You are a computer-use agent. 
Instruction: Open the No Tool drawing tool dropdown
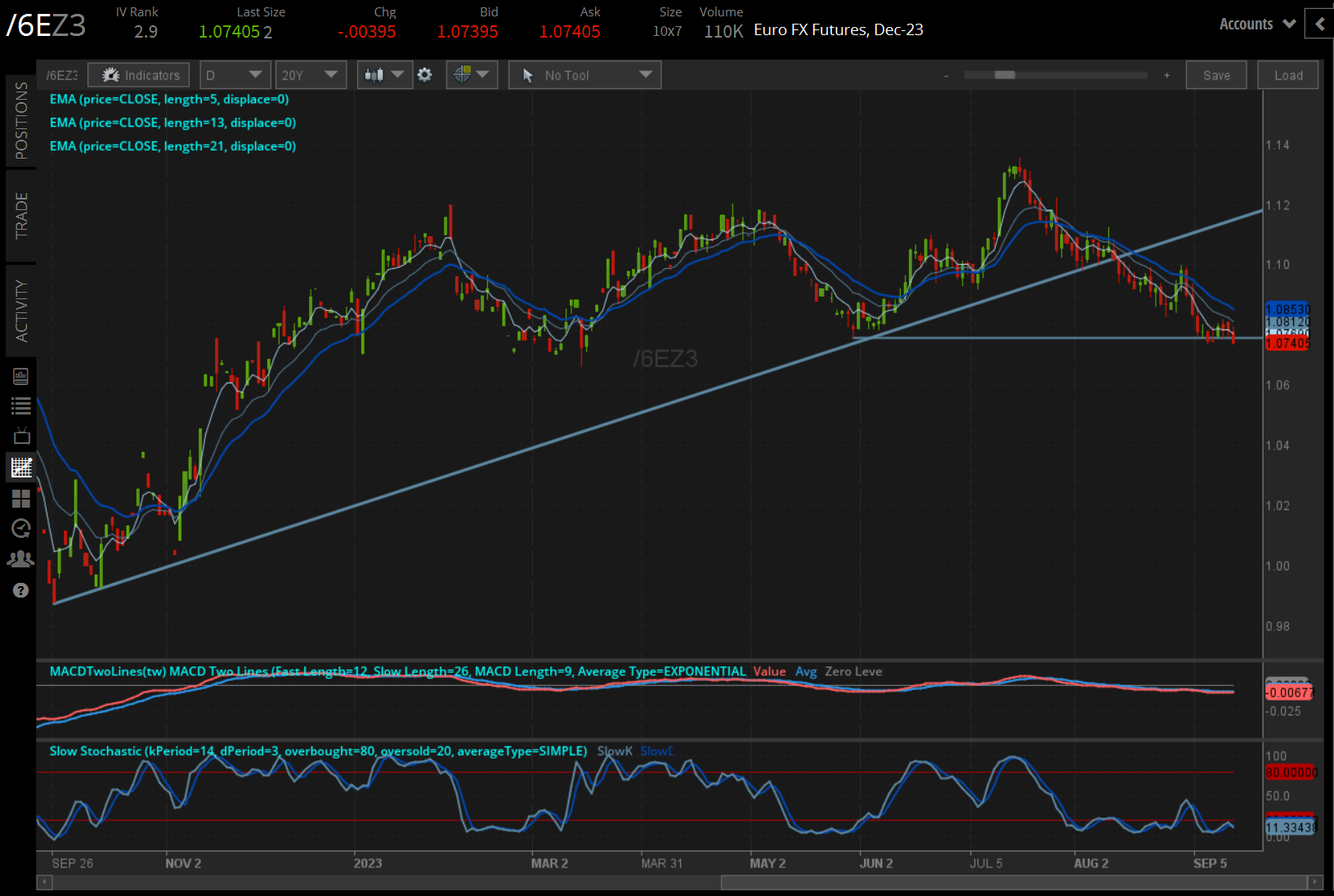[584, 75]
